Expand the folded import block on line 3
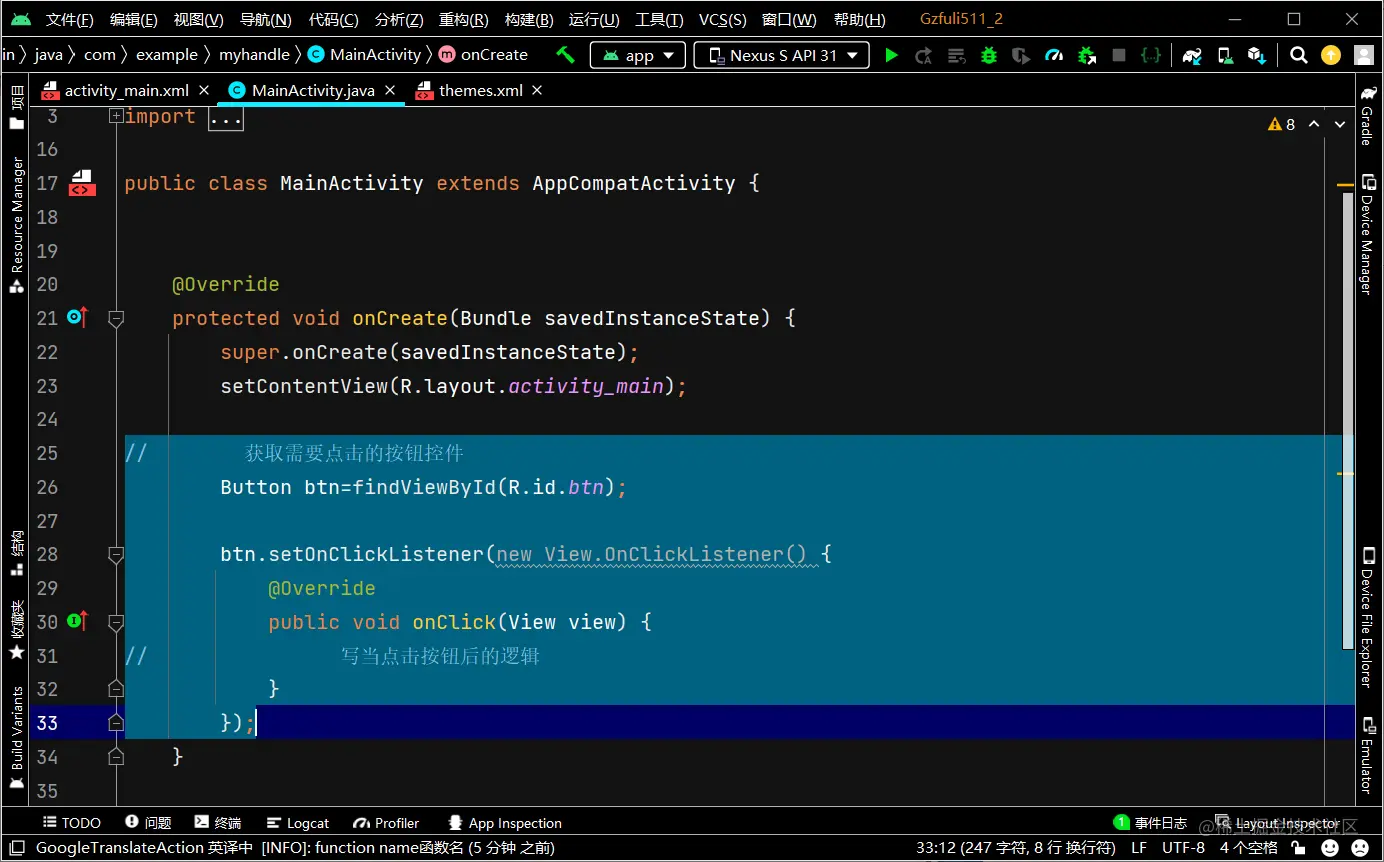Image resolution: width=1384 pixels, height=862 pixels. tap(116, 116)
